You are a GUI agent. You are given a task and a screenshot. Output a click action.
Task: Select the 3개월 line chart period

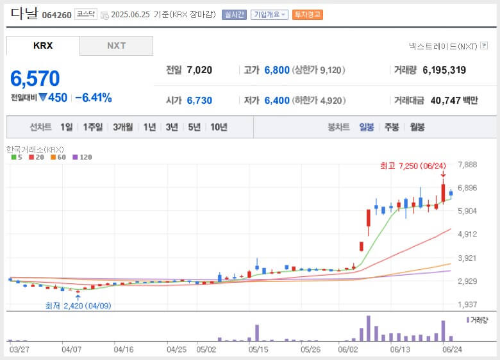(123, 127)
